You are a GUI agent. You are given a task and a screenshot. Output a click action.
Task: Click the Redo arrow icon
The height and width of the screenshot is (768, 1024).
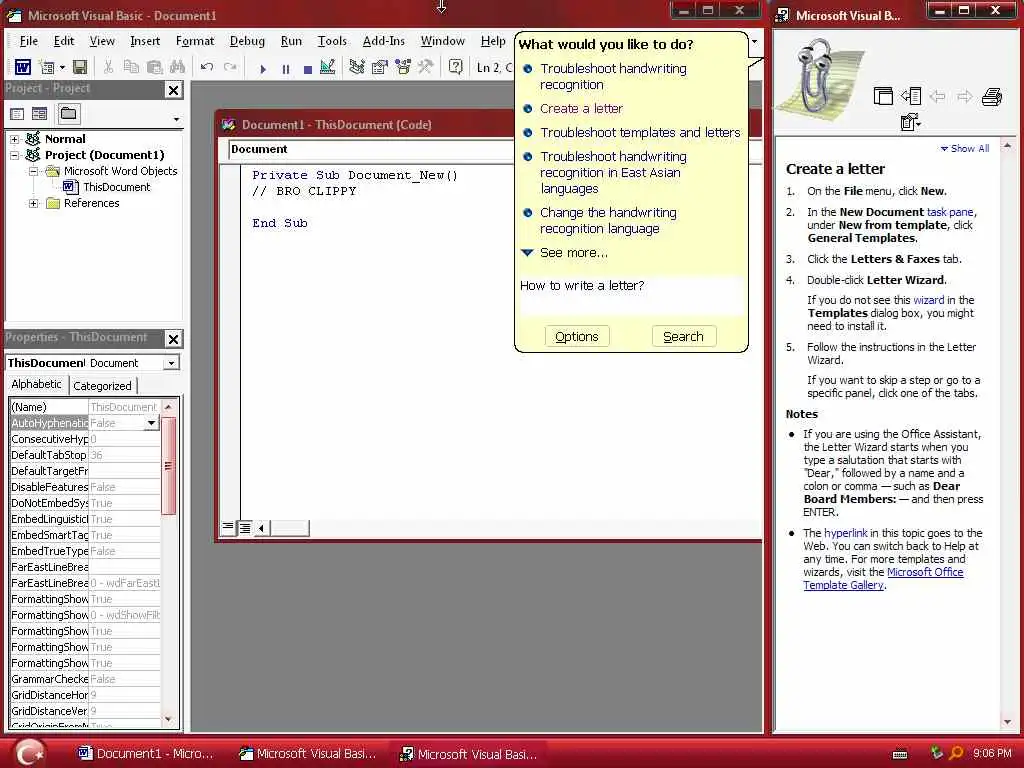pyautogui.click(x=230, y=67)
